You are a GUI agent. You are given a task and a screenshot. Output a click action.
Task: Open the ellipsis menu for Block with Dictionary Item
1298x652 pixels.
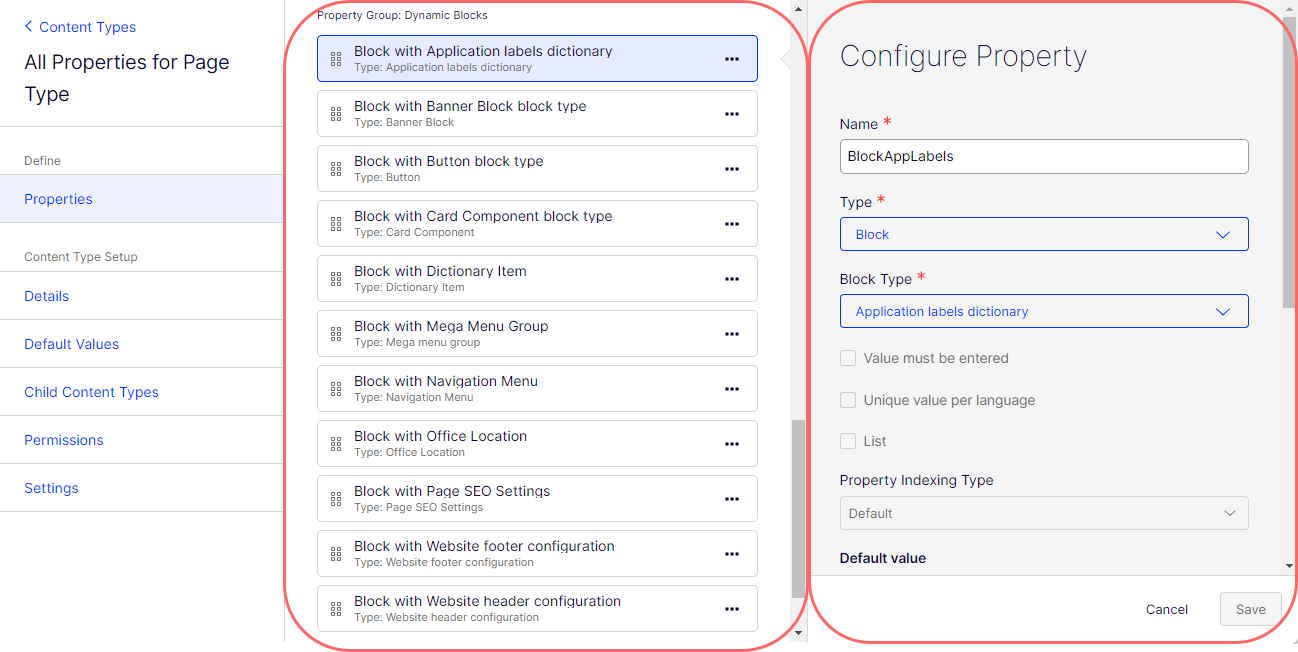(732, 279)
